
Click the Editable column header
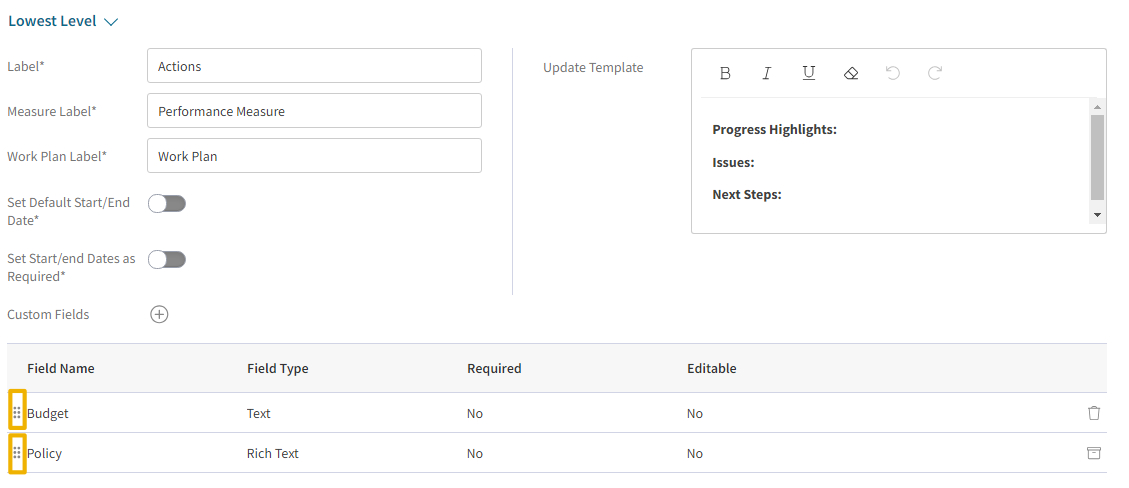point(711,369)
